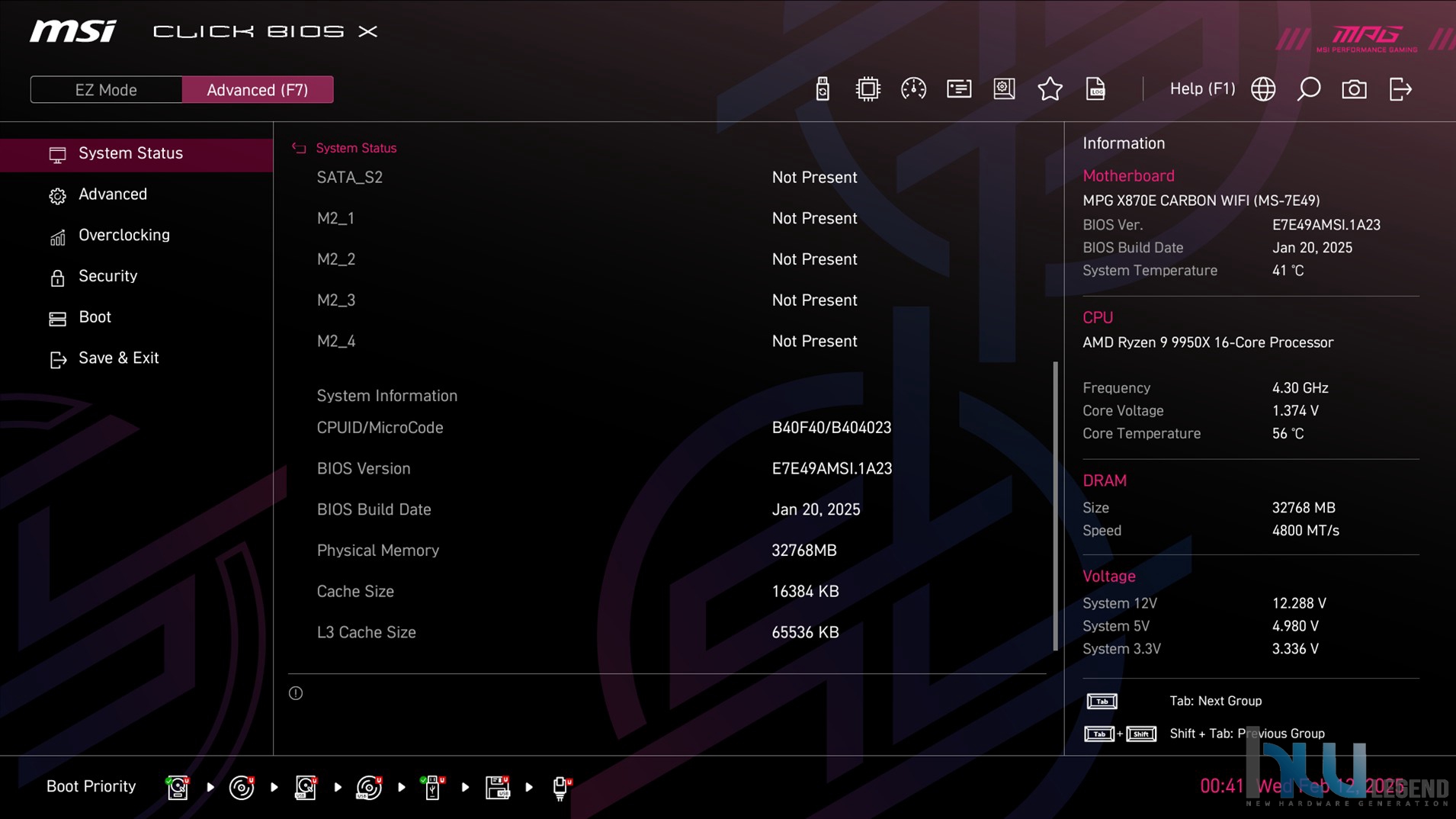Click the Tab key icon for Next Group
Image resolution: width=1456 pixels, height=819 pixels.
1102,701
